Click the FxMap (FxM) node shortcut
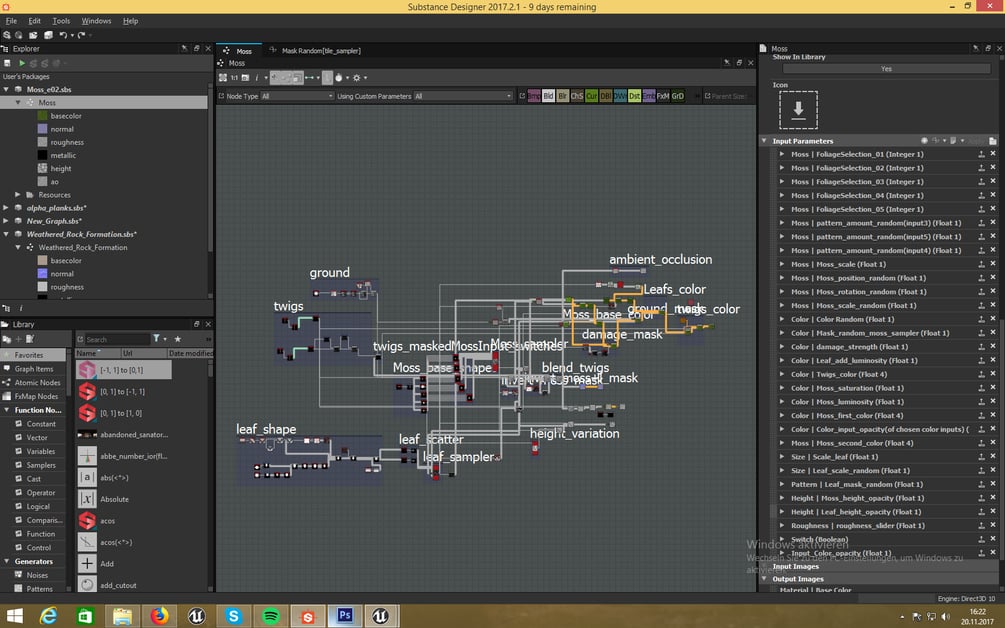 (663, 96)
